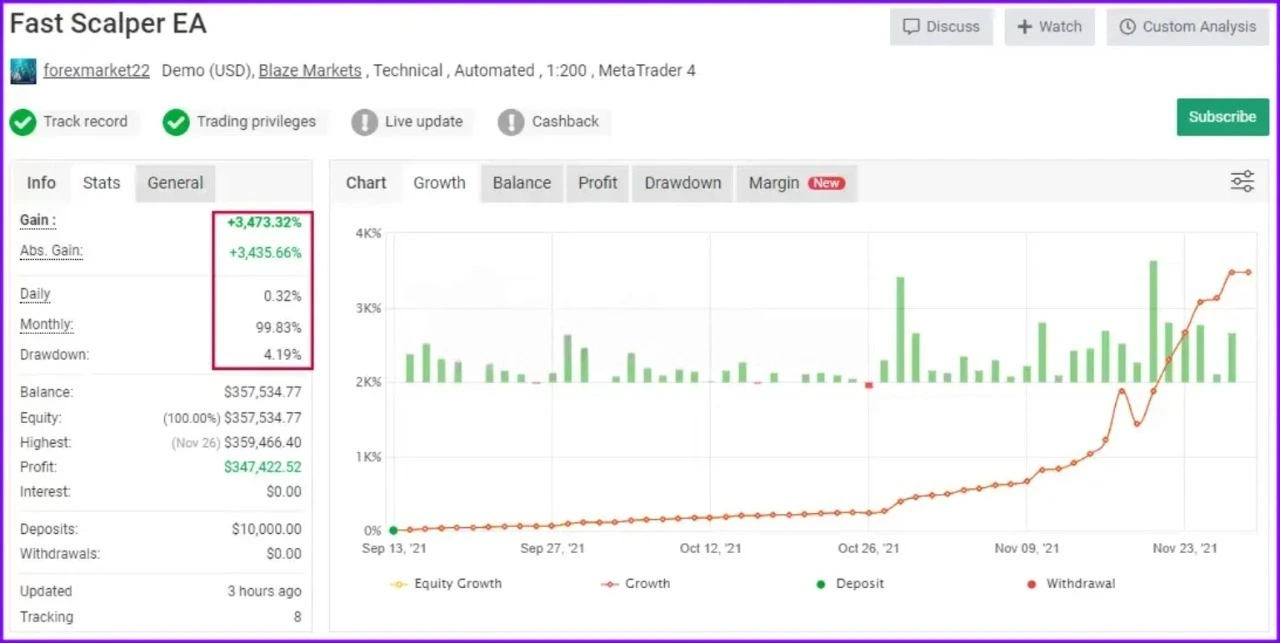The image size is (1280, 643).
Task: Toggle the Deposit legend marker
Action: [x=850, y=583]
